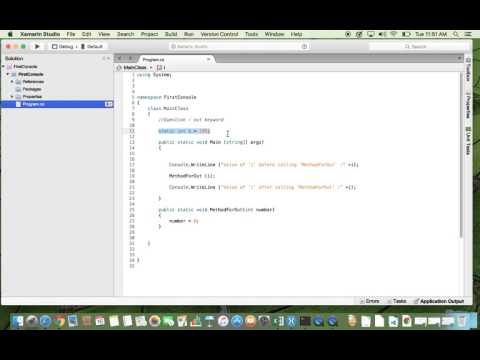
Task: Open the Default target device selector
Action: (x=92, y=46)
